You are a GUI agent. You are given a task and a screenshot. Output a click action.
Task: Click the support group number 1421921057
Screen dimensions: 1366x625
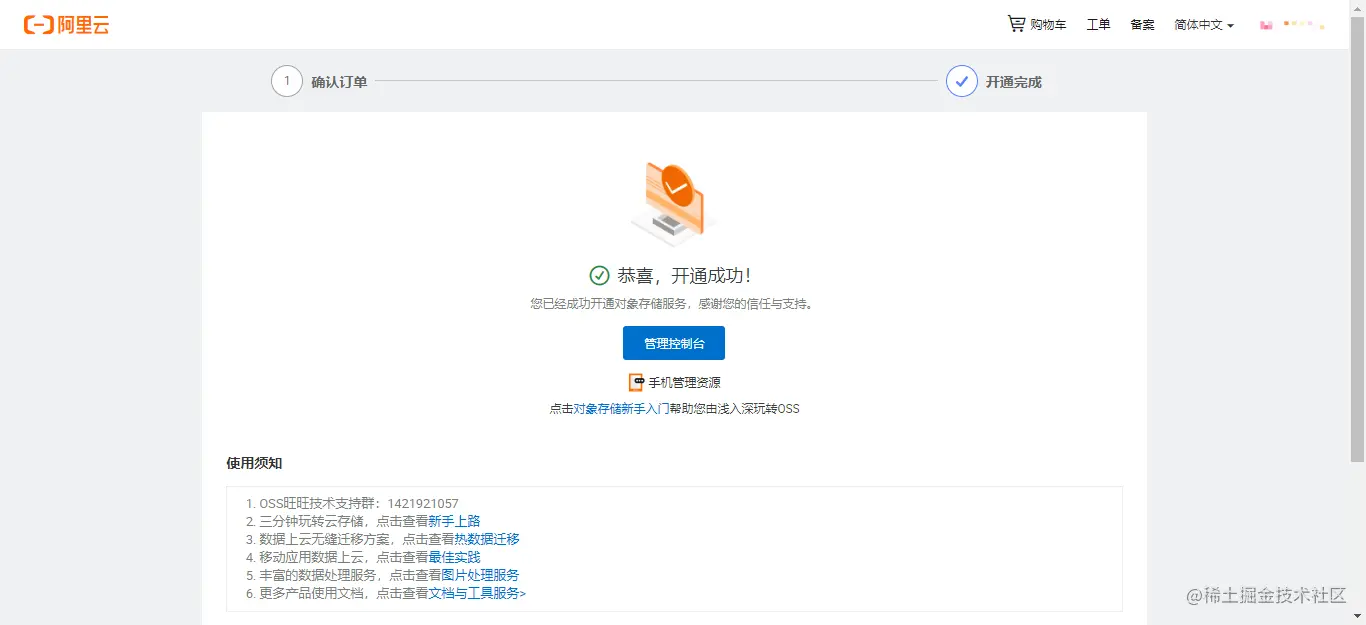tap(423, 503)
